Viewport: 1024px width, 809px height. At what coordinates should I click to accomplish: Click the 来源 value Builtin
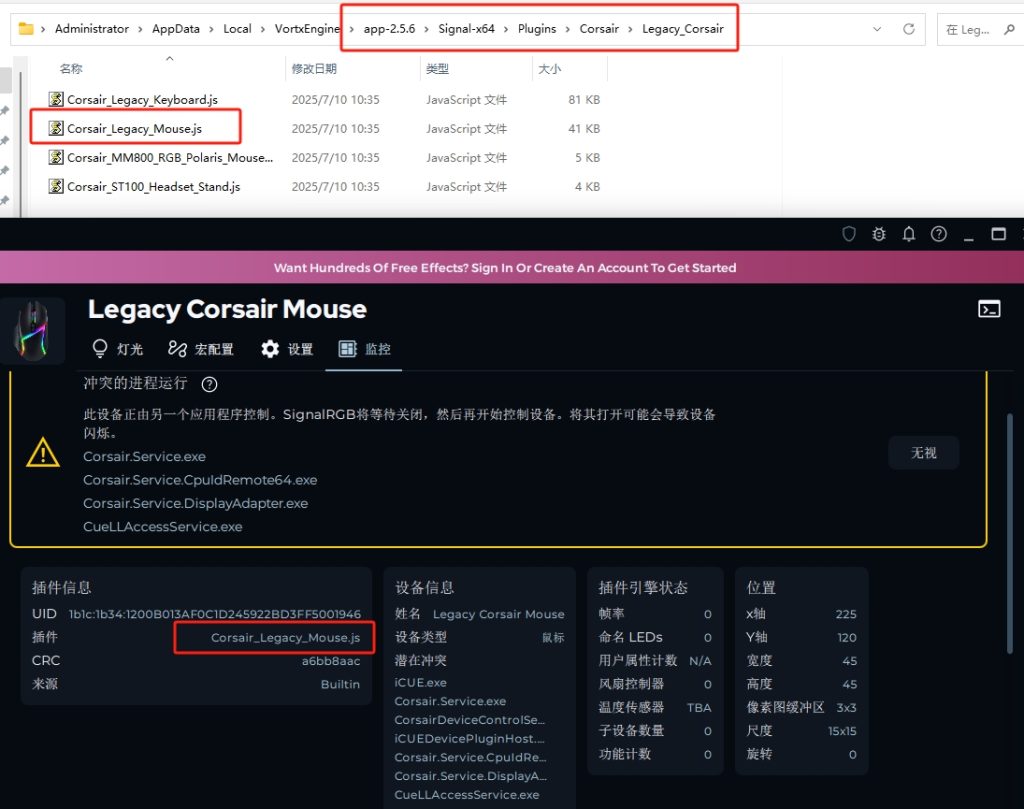click(x=340, y=684)
